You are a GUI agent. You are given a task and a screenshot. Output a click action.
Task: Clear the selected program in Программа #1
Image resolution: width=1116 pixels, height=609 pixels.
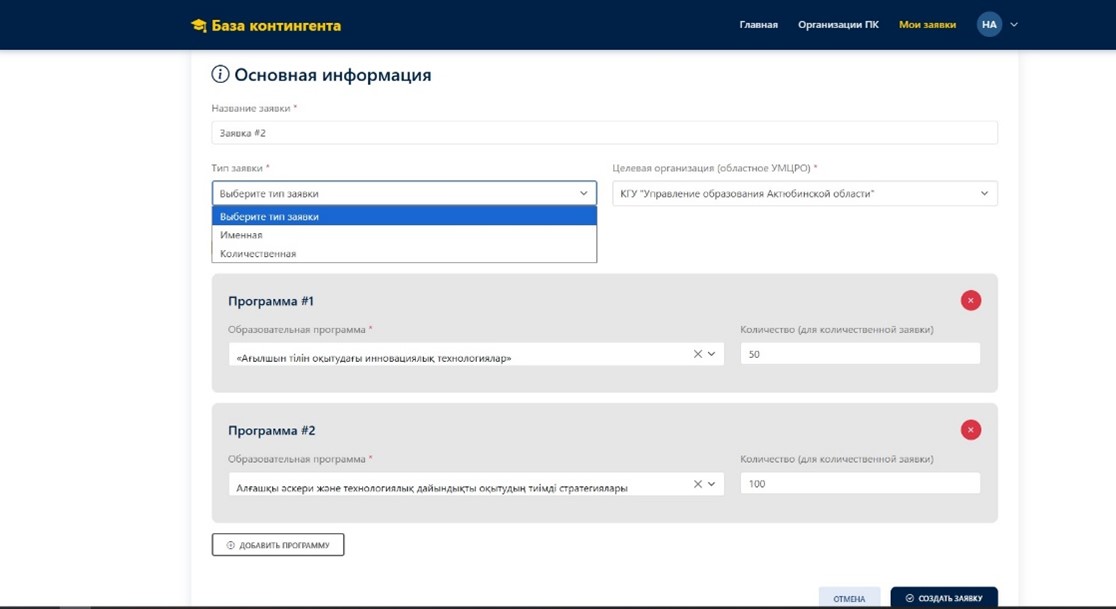pos(698,354)
